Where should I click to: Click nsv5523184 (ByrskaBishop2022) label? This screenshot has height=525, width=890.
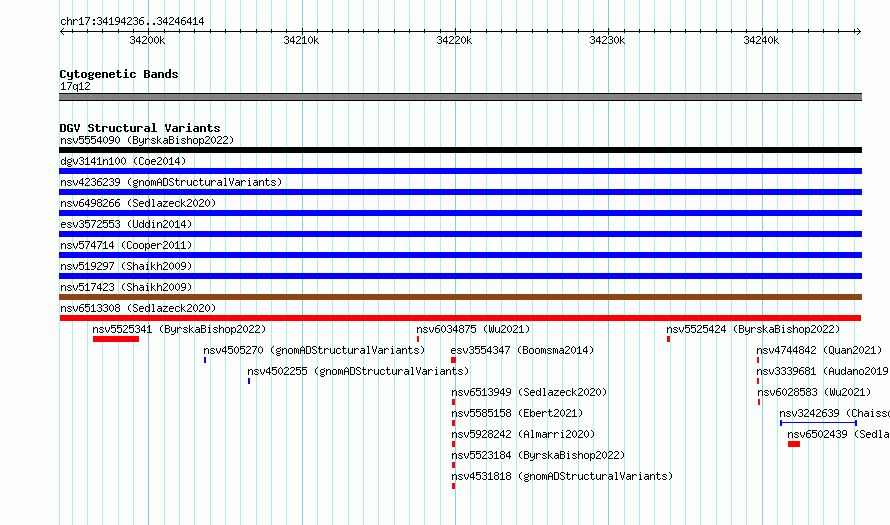pos(538,455)
